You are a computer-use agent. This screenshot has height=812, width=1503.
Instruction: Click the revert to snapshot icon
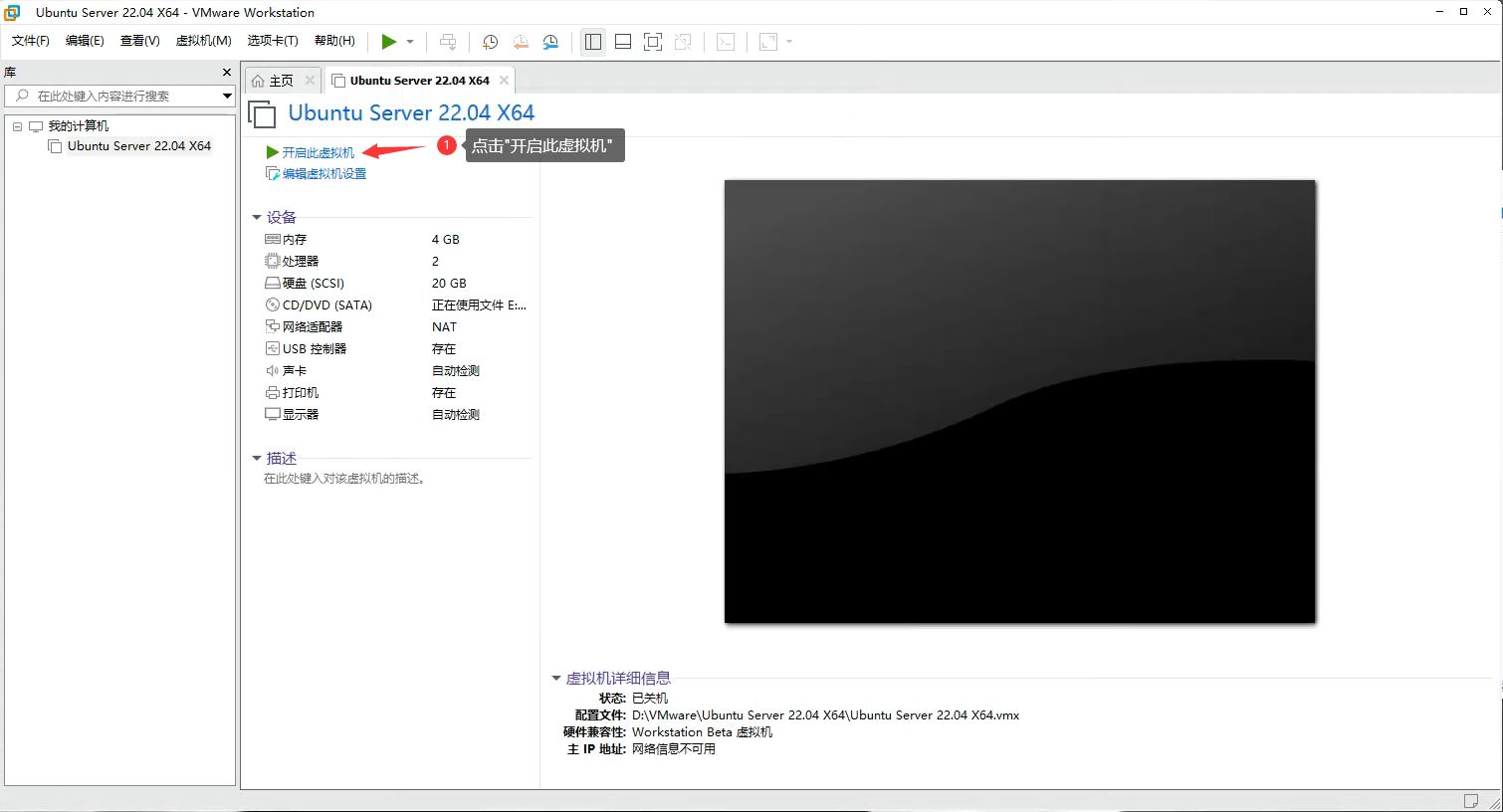[521, 42]
